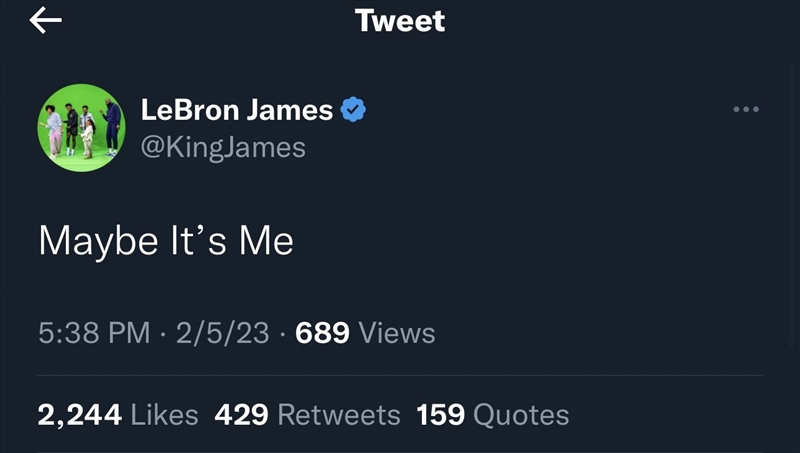This screenshot has width=800, height=453.
Task: Click the blue verified checkmark badge
Action: pos(353,110)
